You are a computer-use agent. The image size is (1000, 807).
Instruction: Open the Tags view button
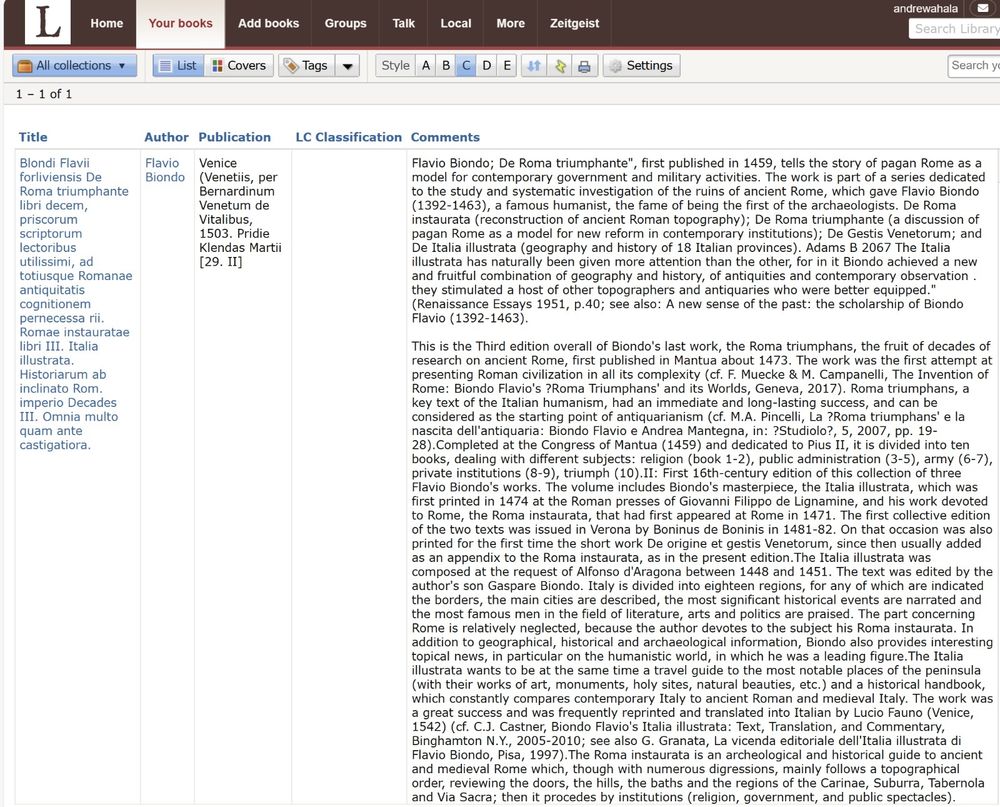pyautogui.click(x=306, y=65)
